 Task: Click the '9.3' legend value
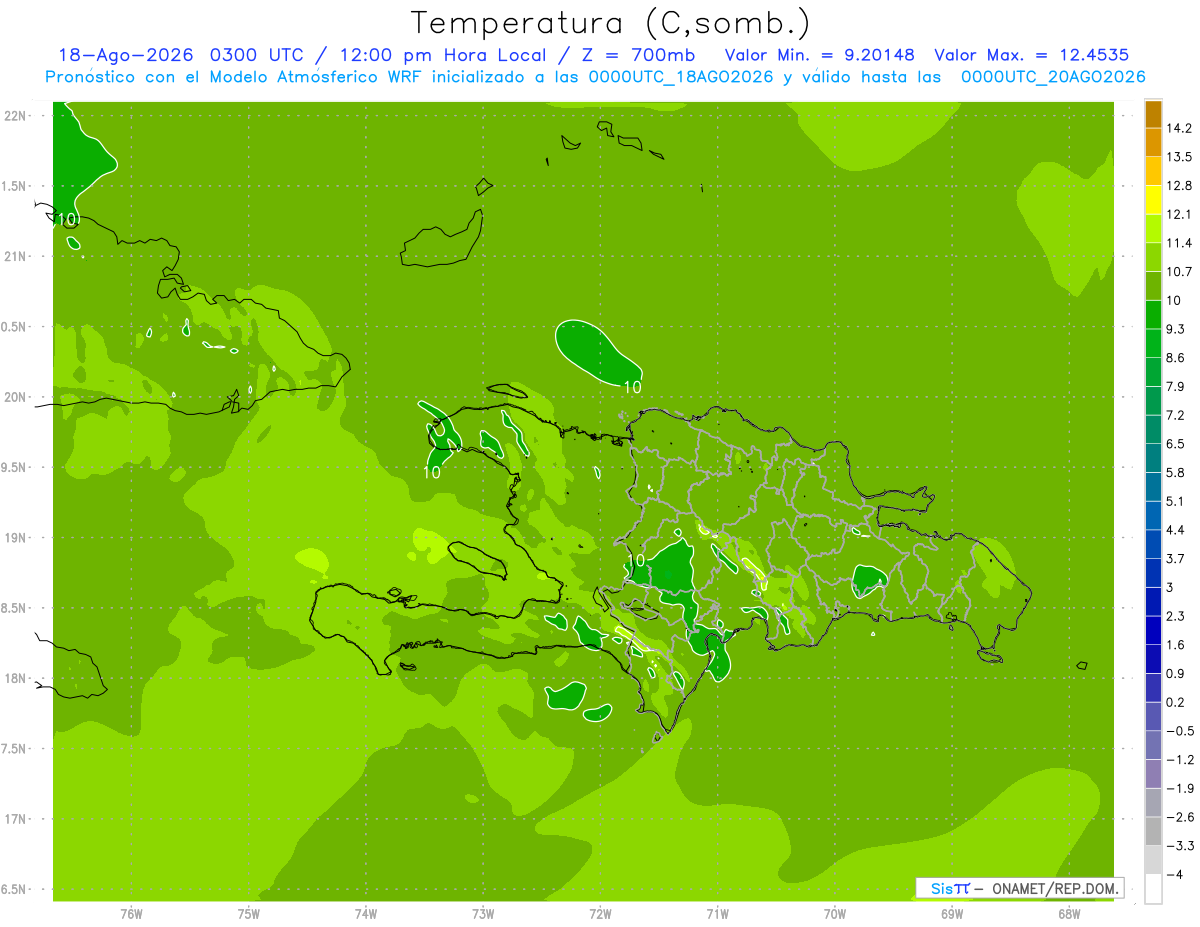point(1177,330)
